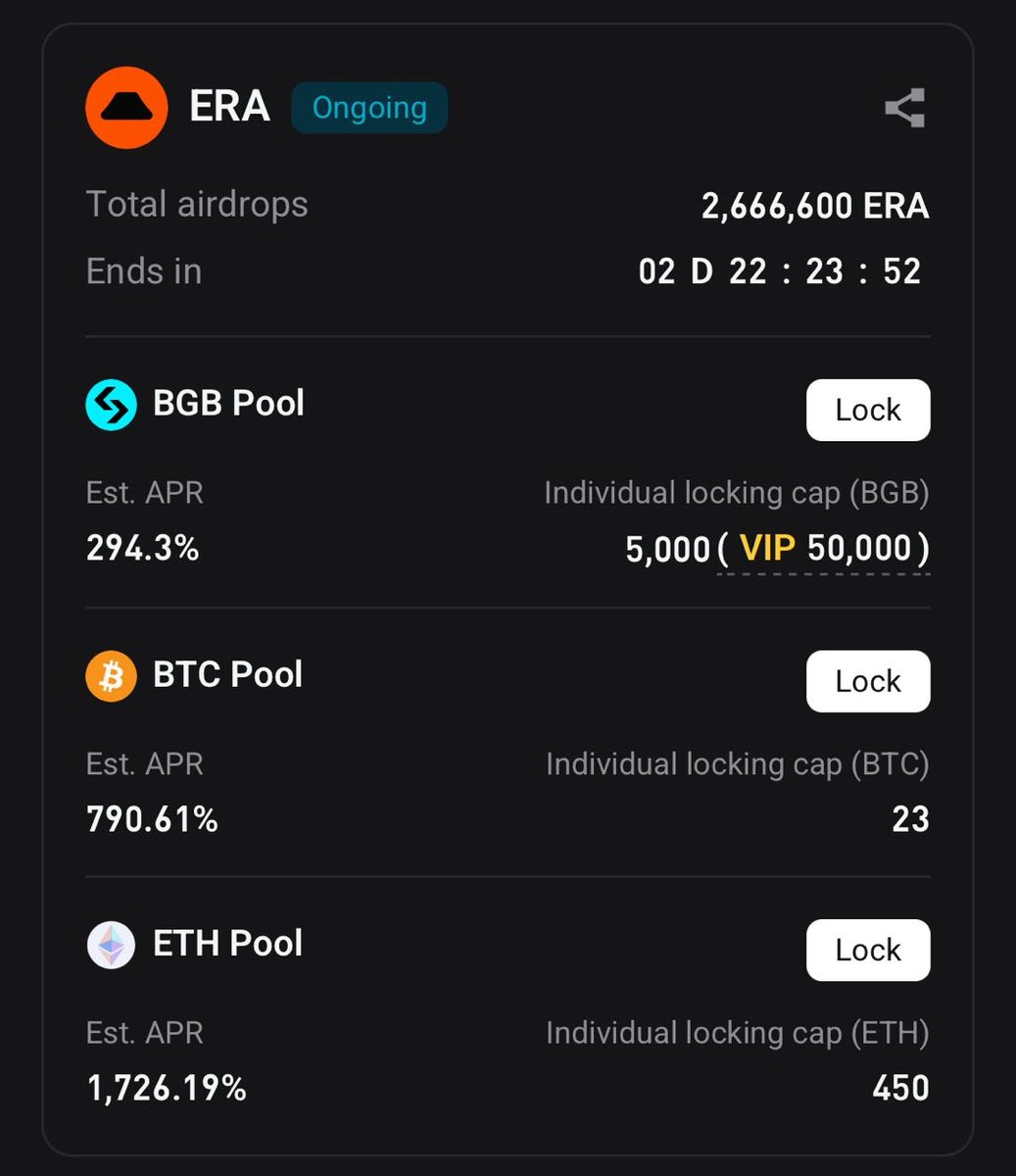Tap the Ends in countdown timer
This screenshot has height=1176, width=1016.
[780, 271]
